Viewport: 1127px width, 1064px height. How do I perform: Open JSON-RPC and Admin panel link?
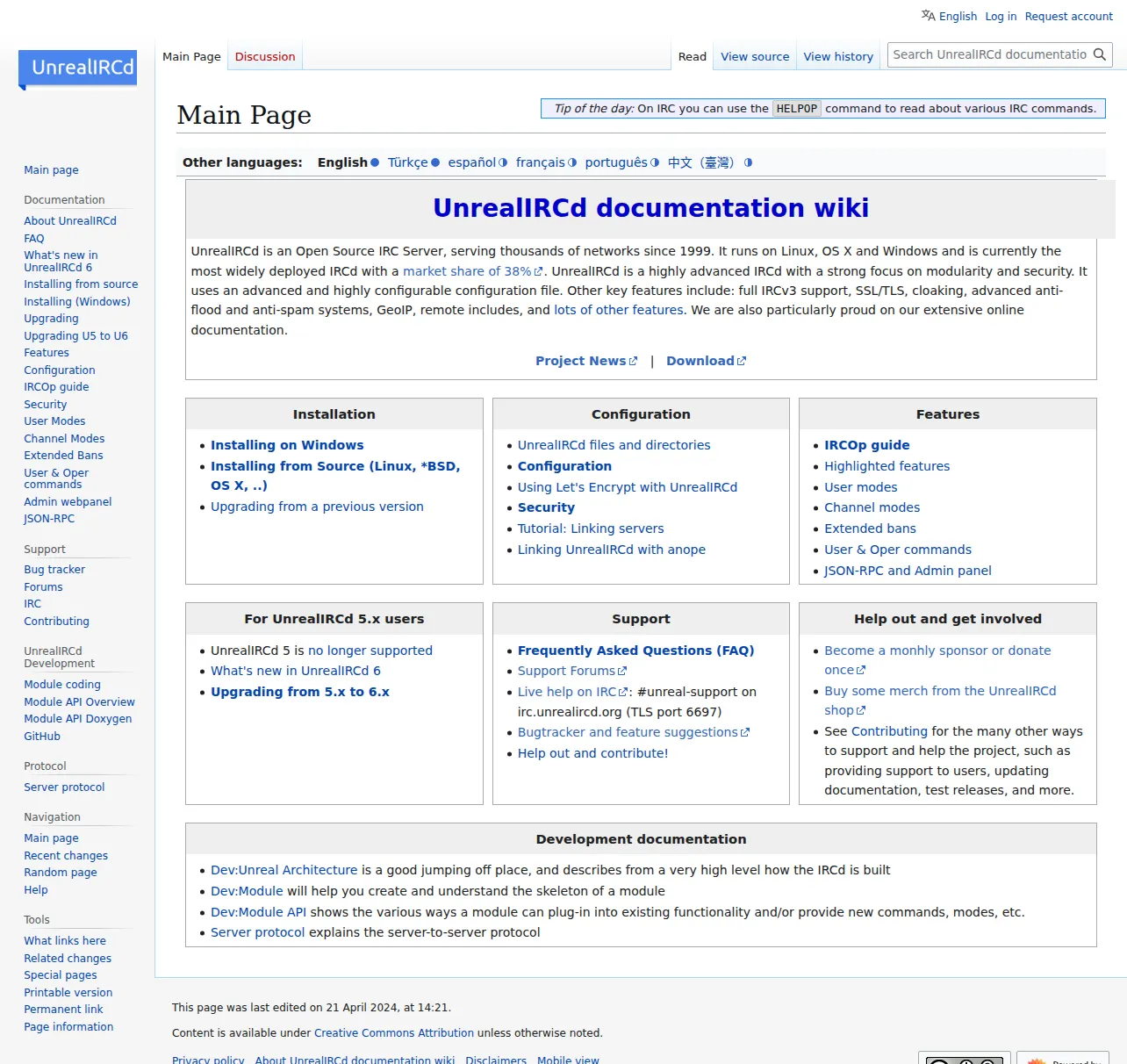908,571
